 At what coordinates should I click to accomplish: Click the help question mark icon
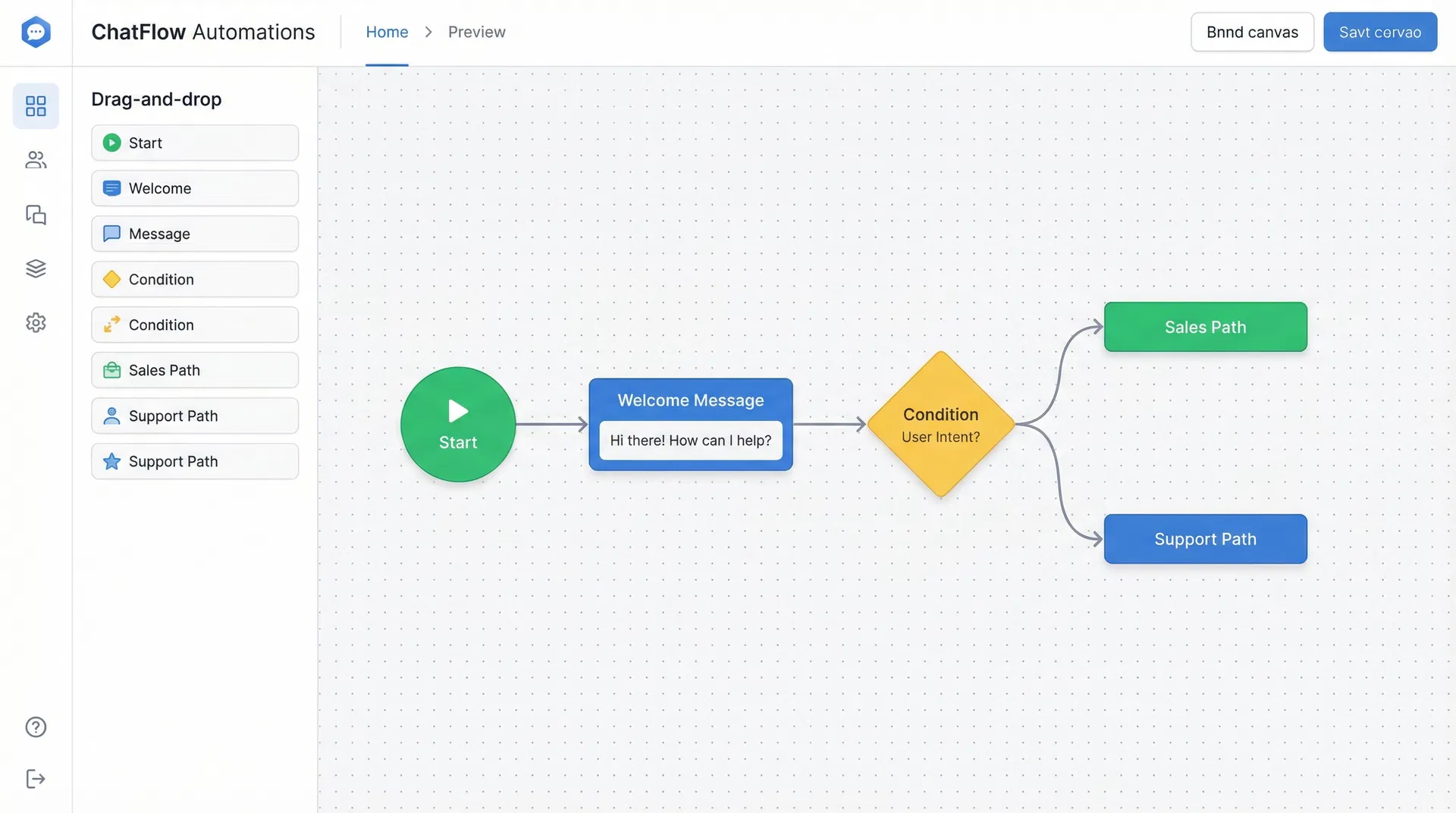36,727
